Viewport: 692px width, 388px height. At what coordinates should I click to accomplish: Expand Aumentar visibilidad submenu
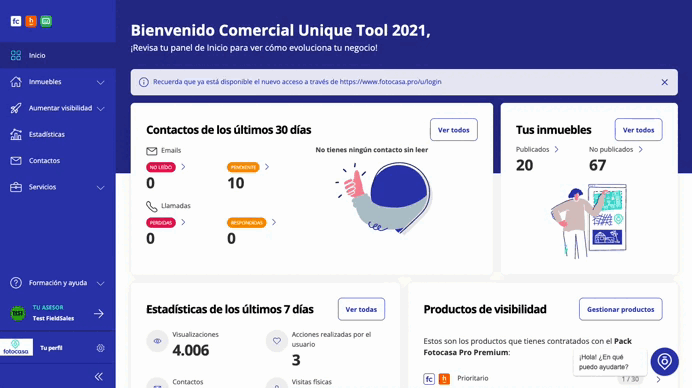click(101, 109)
